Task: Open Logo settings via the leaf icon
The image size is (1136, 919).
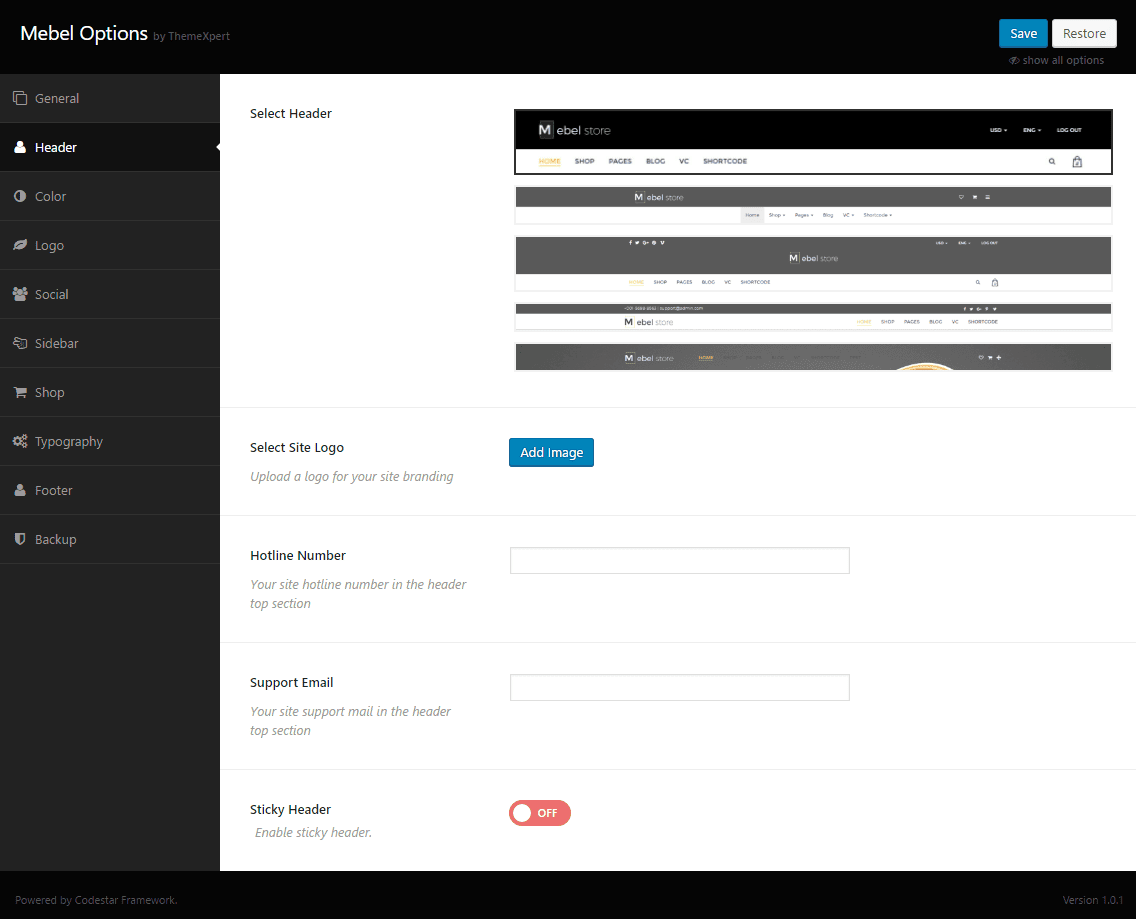Action: click(20, 244)
